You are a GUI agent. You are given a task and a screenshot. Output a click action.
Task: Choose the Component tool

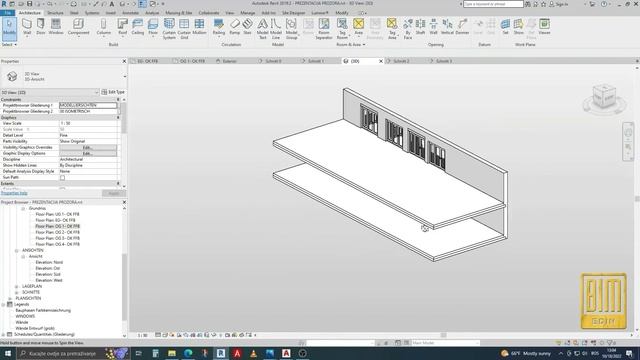click(x=78, y=27)
